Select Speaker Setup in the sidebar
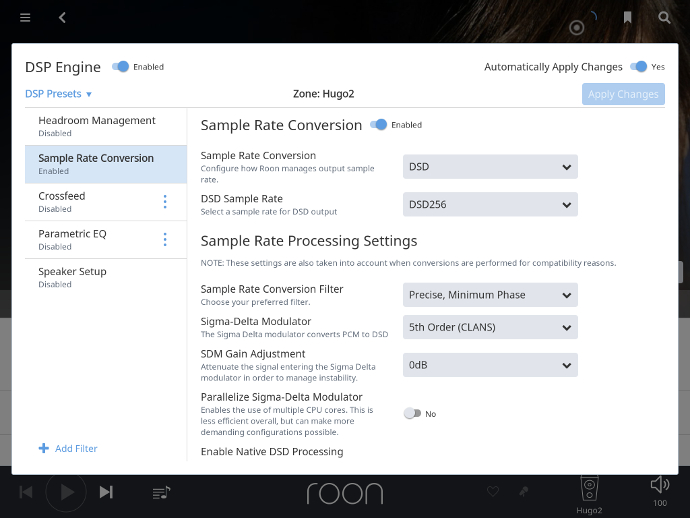 coord(106,278)
